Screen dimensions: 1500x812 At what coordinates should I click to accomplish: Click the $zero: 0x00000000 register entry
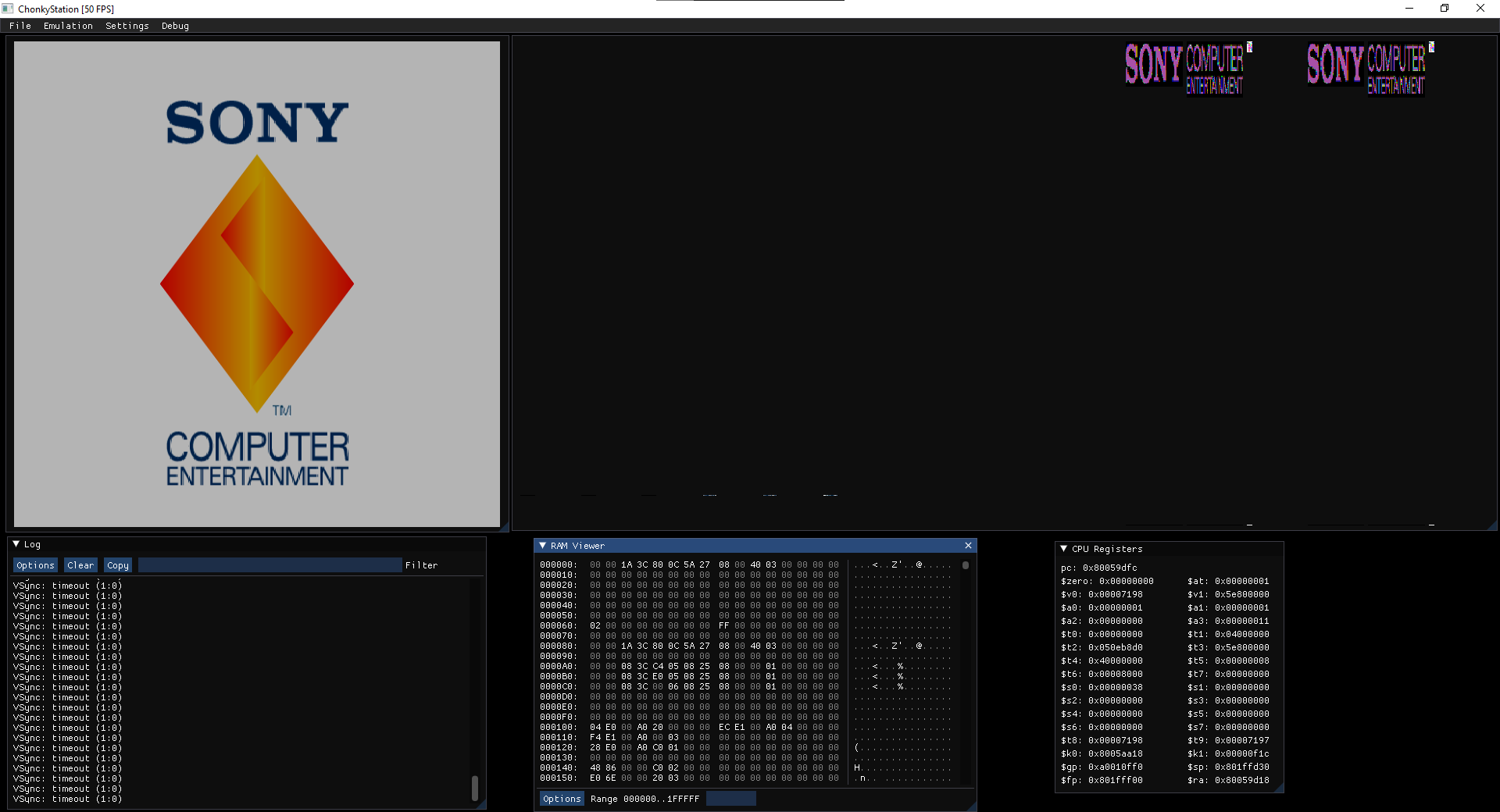[1107, 581]
